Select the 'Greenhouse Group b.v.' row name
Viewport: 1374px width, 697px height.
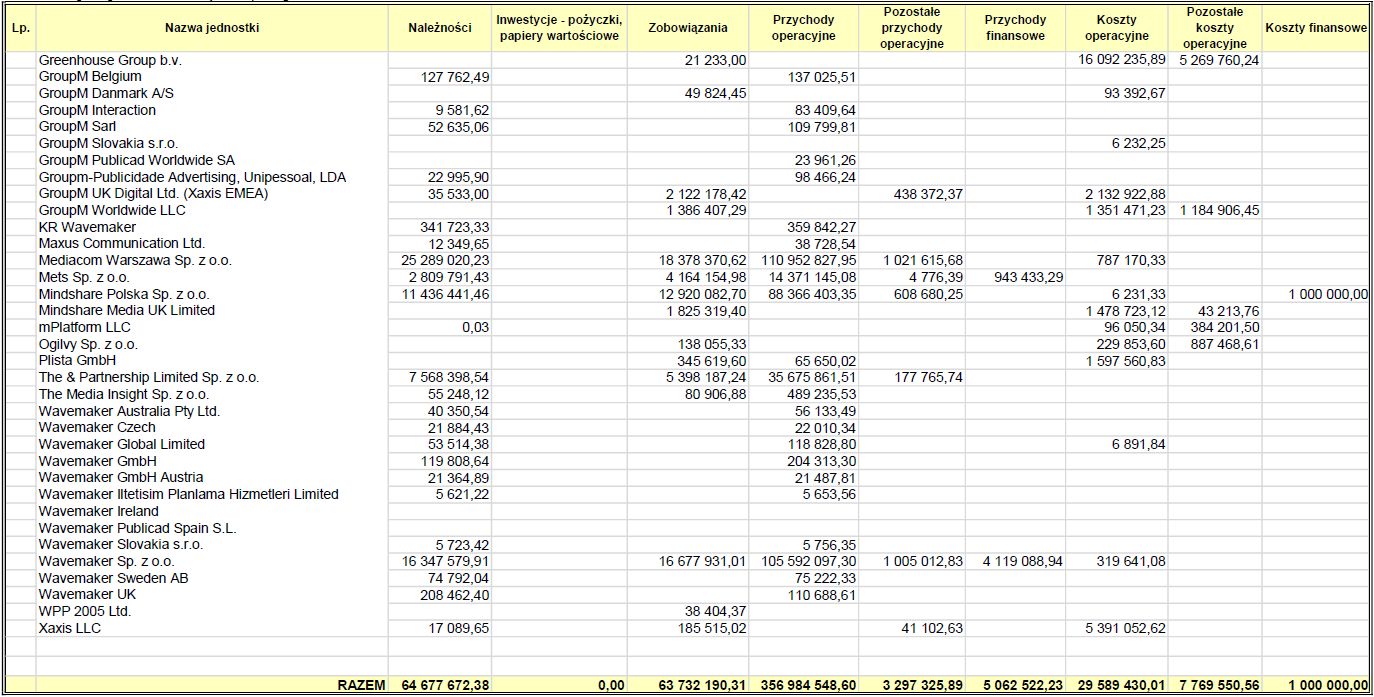click(x=110, y=60)
